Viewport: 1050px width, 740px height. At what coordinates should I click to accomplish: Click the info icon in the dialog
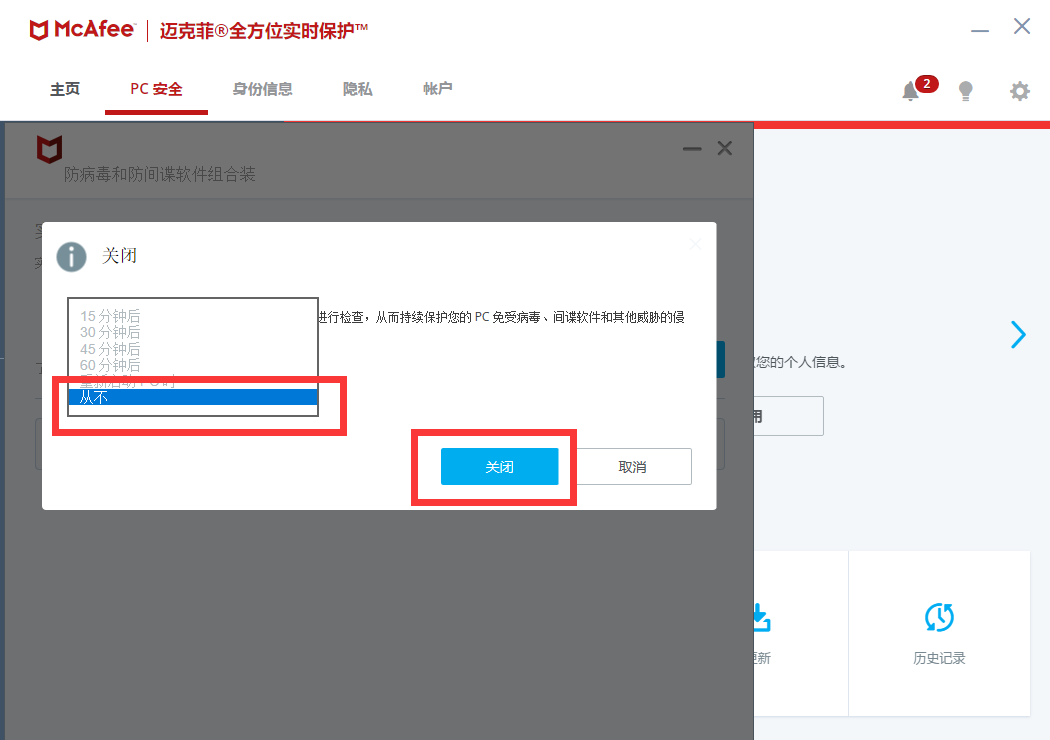[72, 256]
